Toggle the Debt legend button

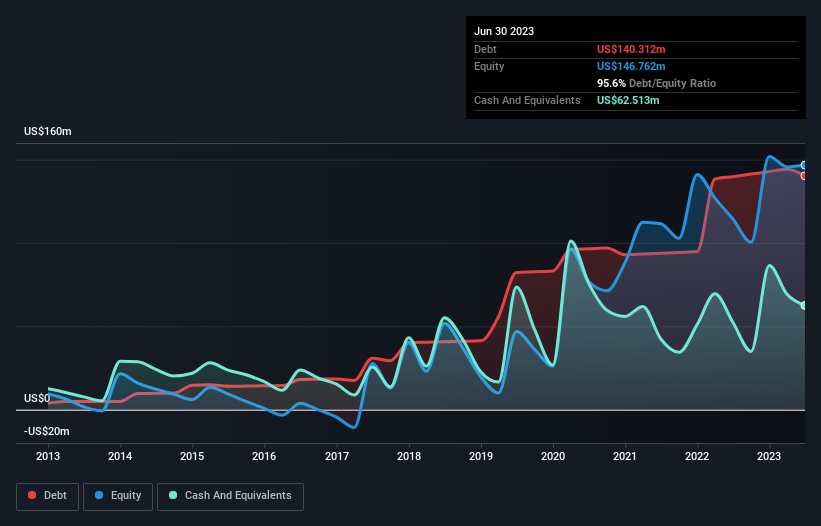click(x=46, y=495)
